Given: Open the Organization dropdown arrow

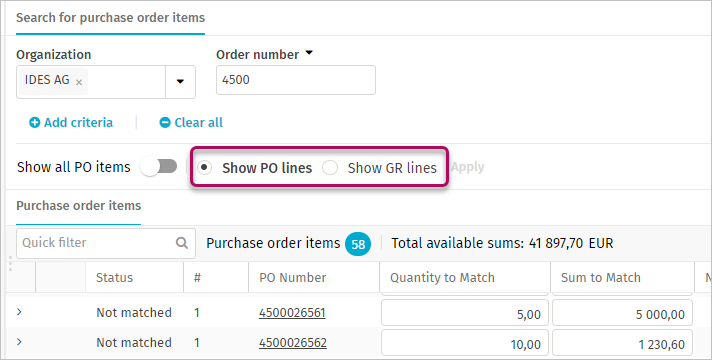Looking at the screenshot, I should click(x=180, y=82).
